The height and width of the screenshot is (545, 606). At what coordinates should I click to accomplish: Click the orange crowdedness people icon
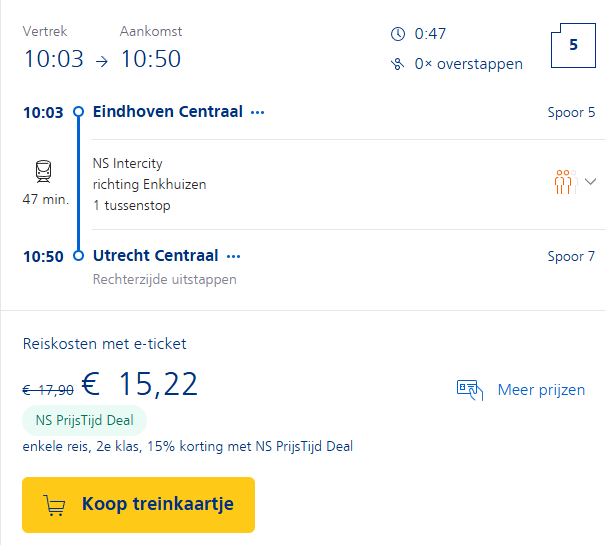tap(566, 181)
